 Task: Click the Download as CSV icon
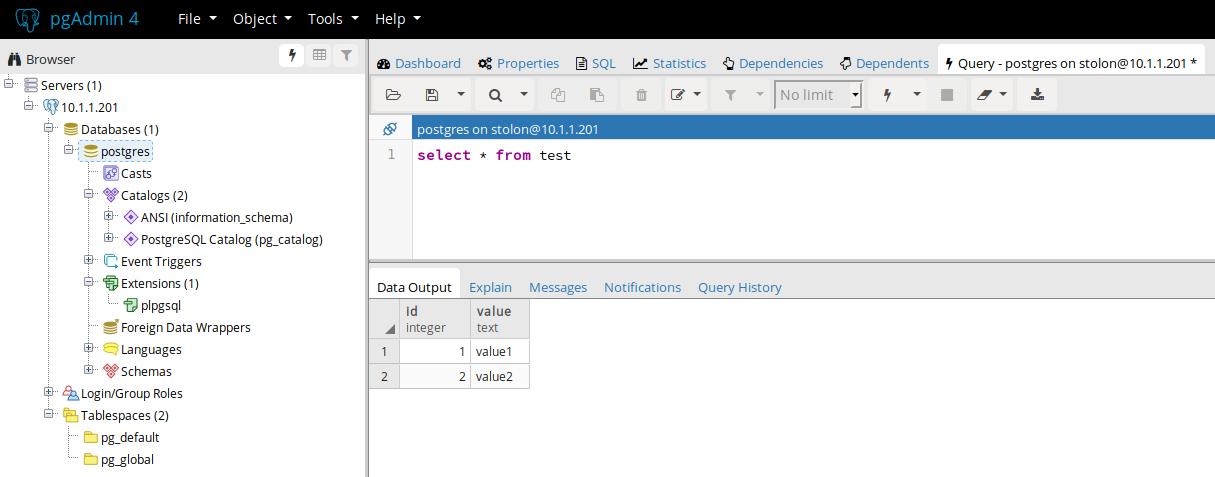point(1037,95)
